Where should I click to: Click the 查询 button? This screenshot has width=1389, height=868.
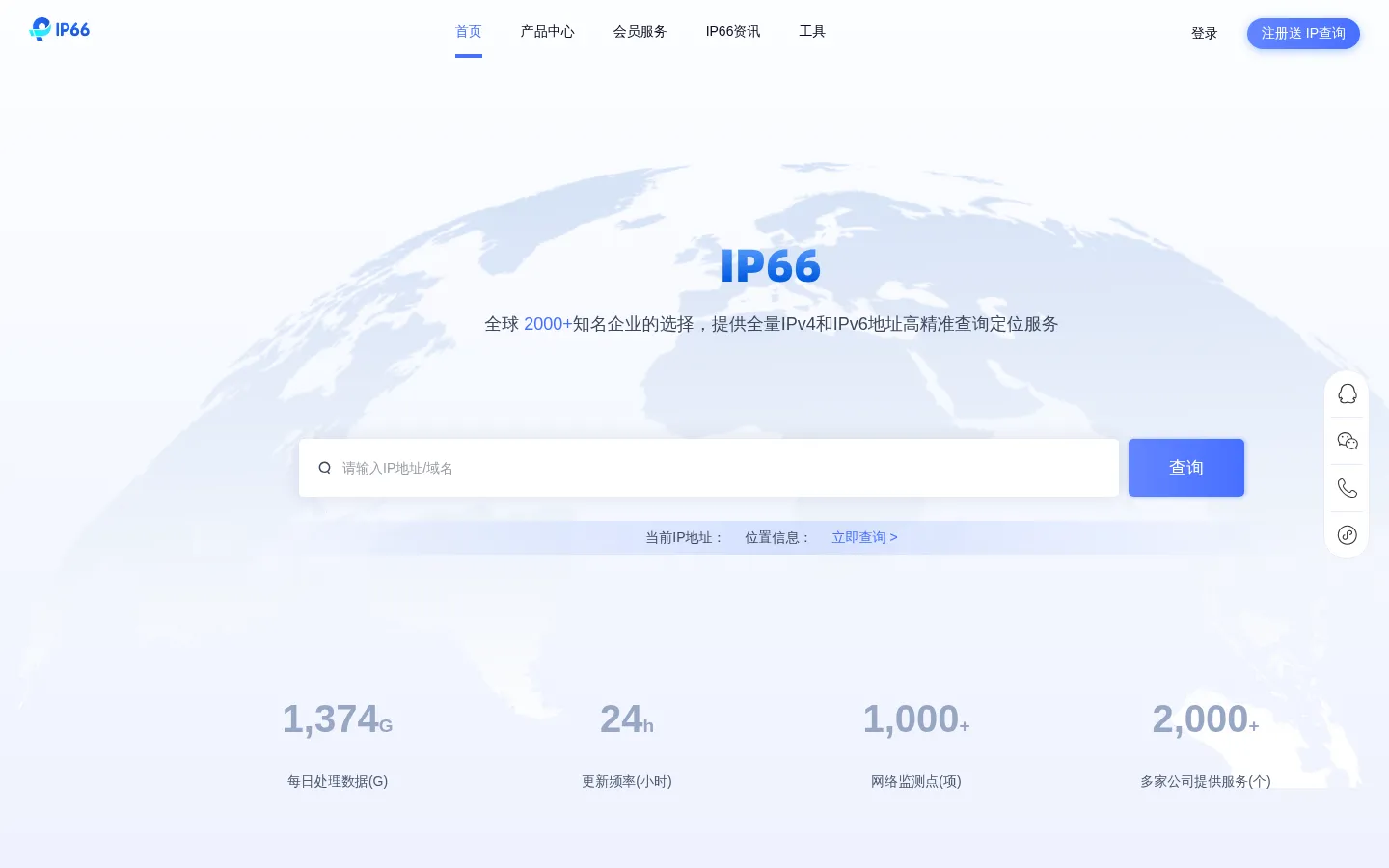(x=1186, y=468)
